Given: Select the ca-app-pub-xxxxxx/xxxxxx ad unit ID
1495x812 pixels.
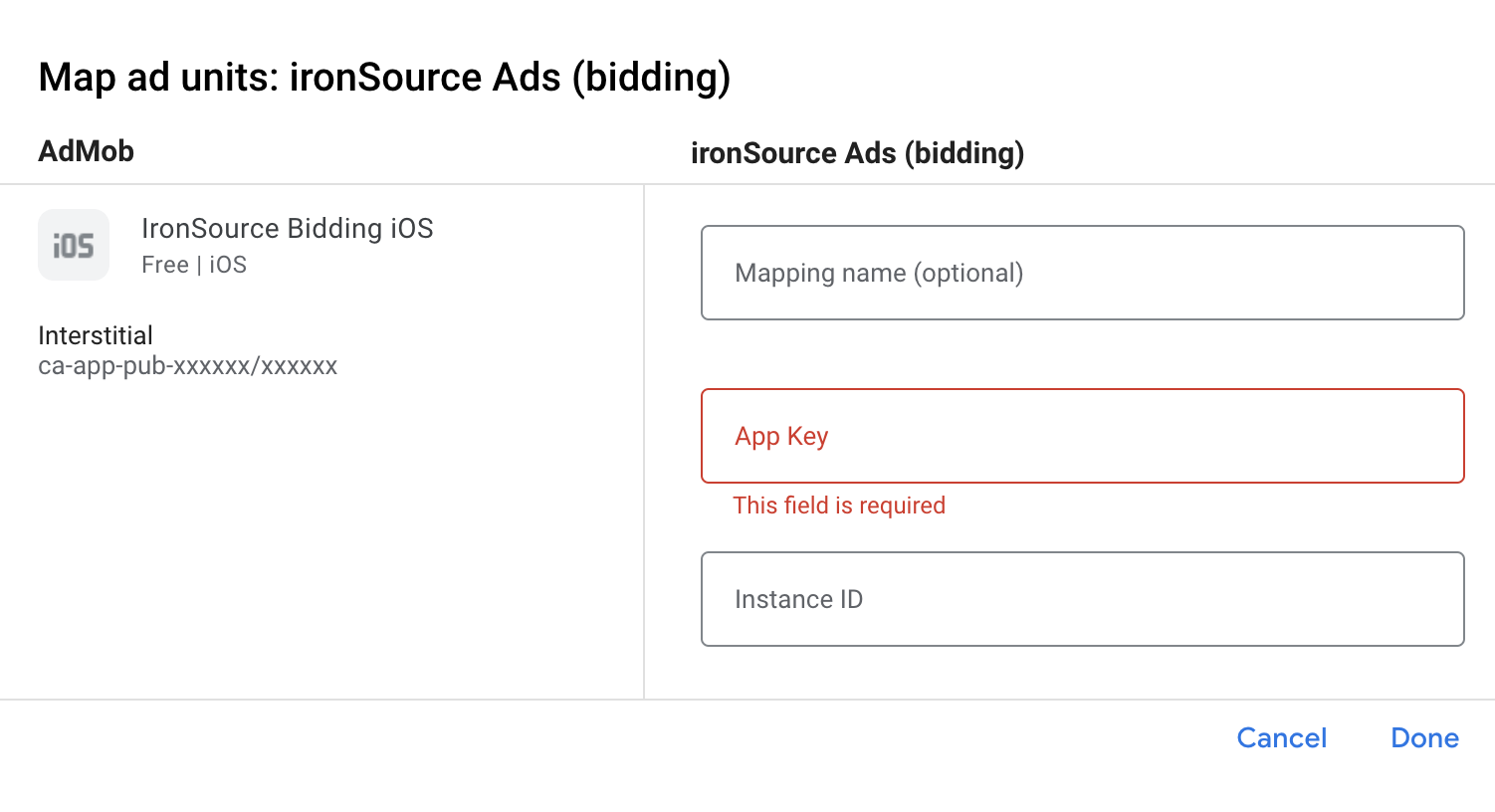Looking at the screenshot, I should coord(188,366).
